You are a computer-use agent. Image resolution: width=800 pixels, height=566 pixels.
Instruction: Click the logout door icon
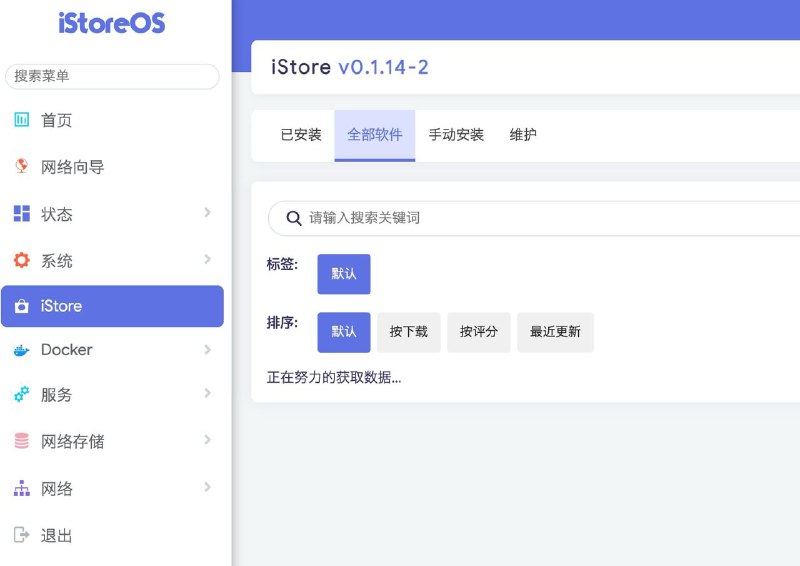[21, 534]
